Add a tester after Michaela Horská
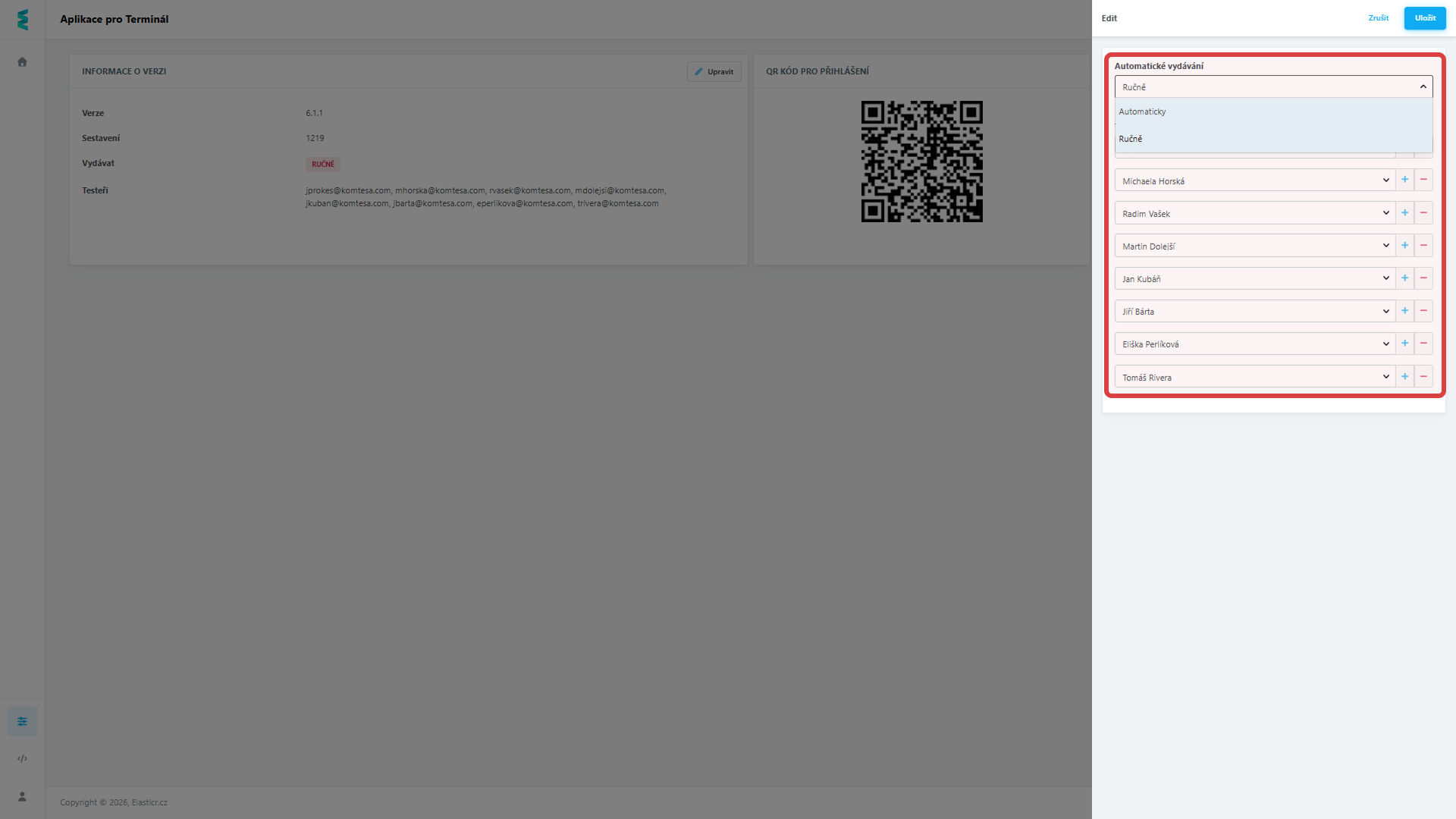Image resolution: width=1456 pixels, height=819 pixels. coord(1404,180)
